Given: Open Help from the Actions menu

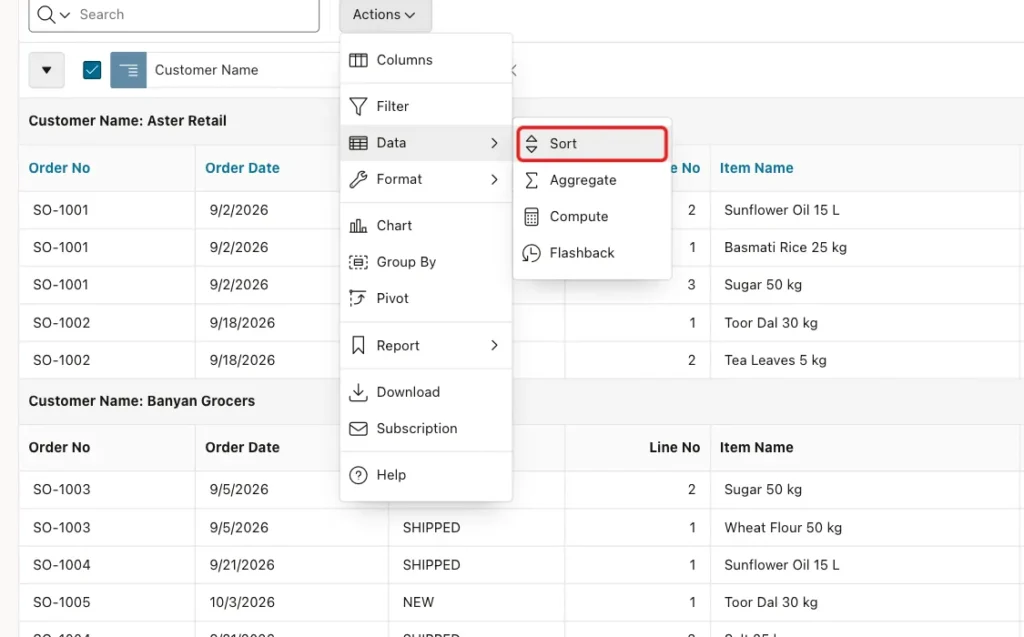Looking at the screenshot, I should click(x=426, y=475).
